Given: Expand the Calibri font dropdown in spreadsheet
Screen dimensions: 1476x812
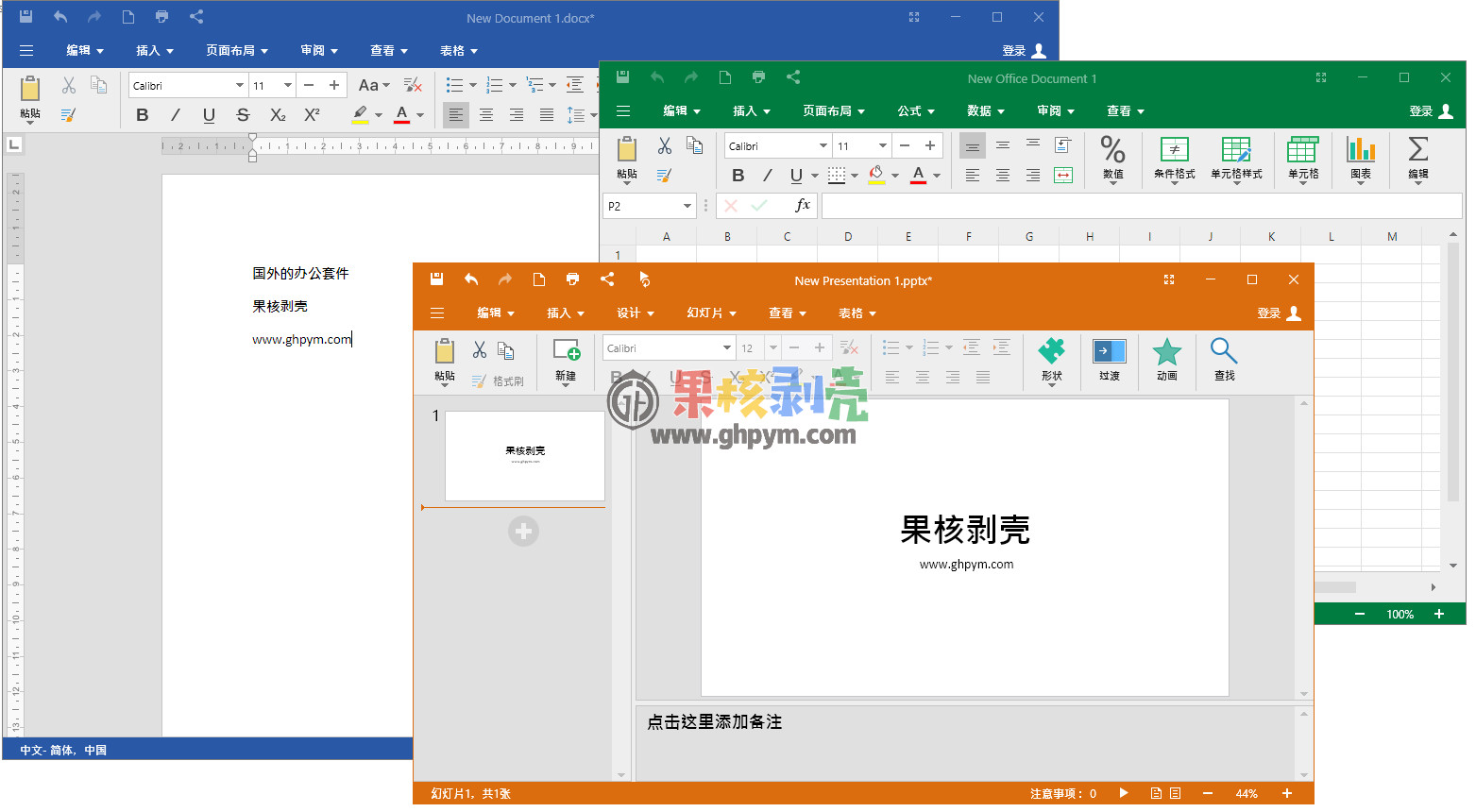Looking at the screenshot, I should [x=823, y=146].
